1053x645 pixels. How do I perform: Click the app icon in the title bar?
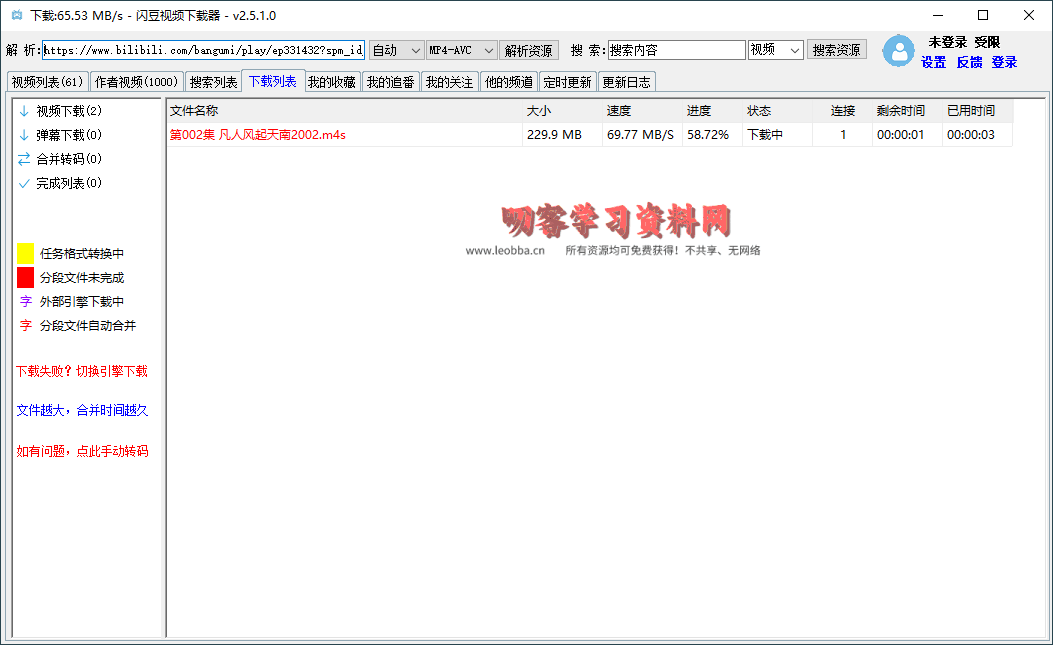coord(17,15)
